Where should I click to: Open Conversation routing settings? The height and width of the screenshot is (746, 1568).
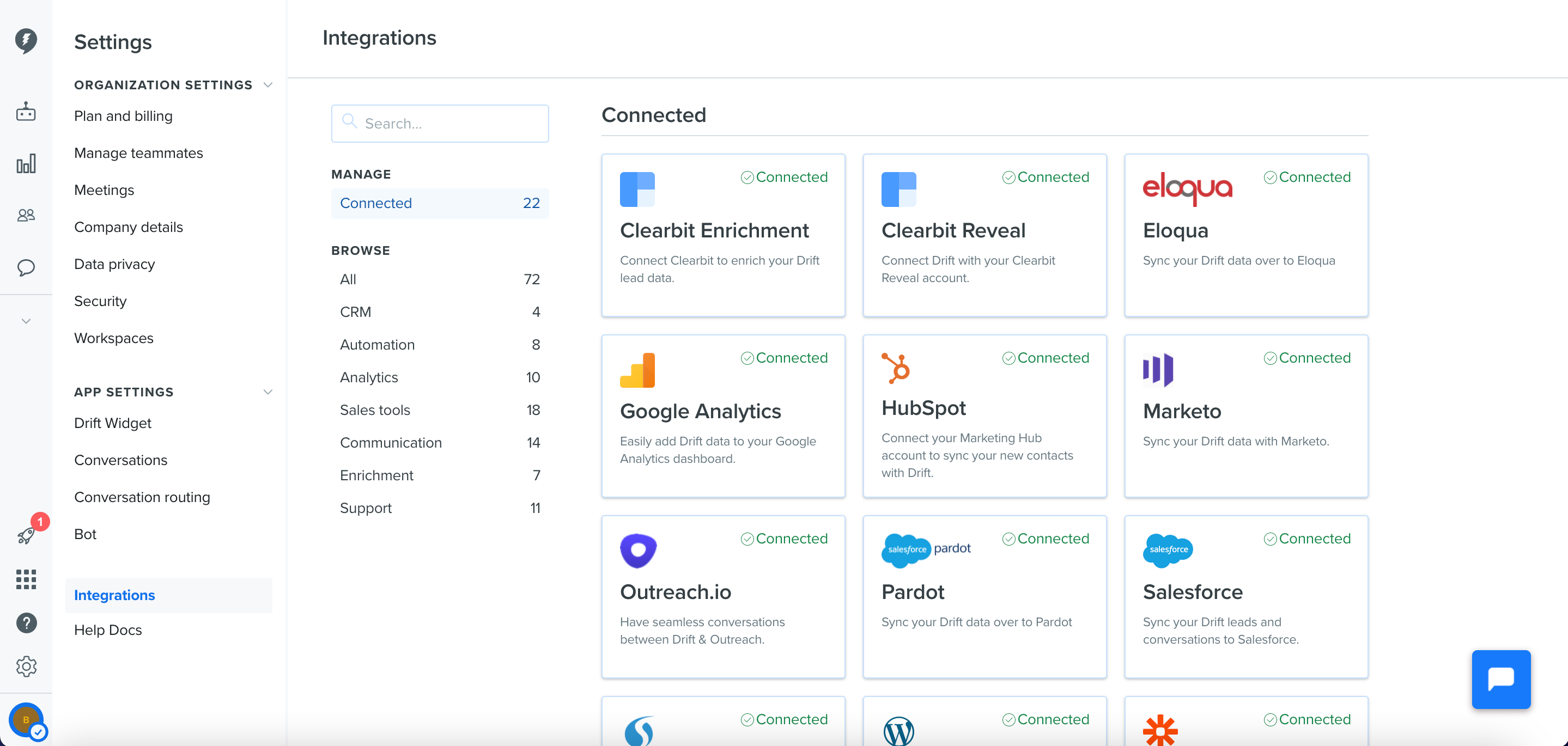click(142, 497)
